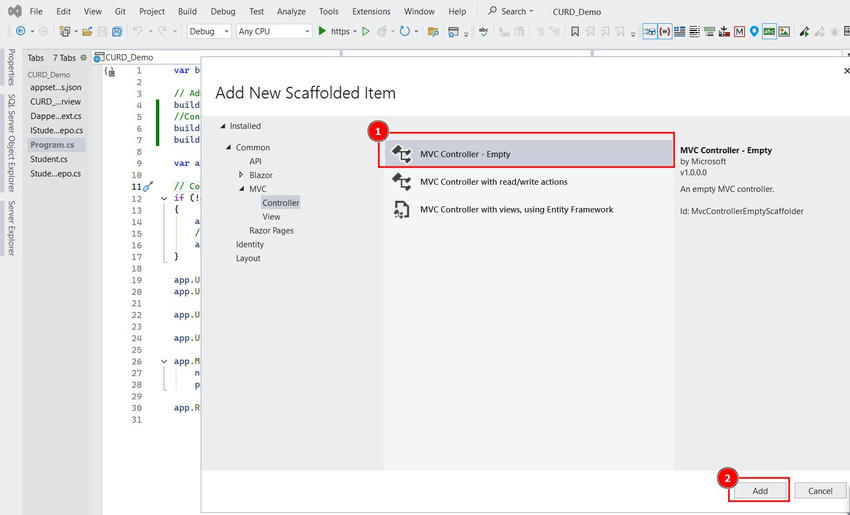Toggle the red braces toolbar button

665,31
